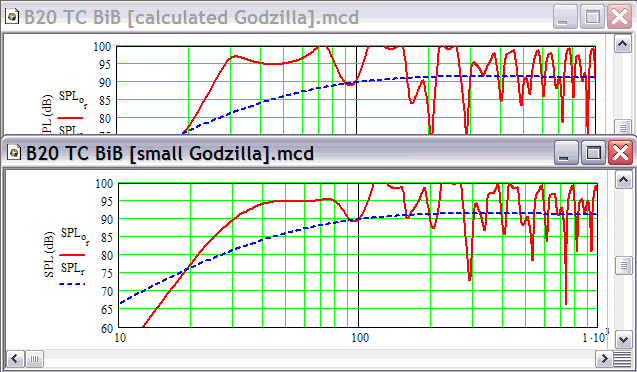The height and width of the screenshot is (372, 637).
Task: Maximize the small Godzilla window
Action: pyautogui.click(x=593, y=153)
